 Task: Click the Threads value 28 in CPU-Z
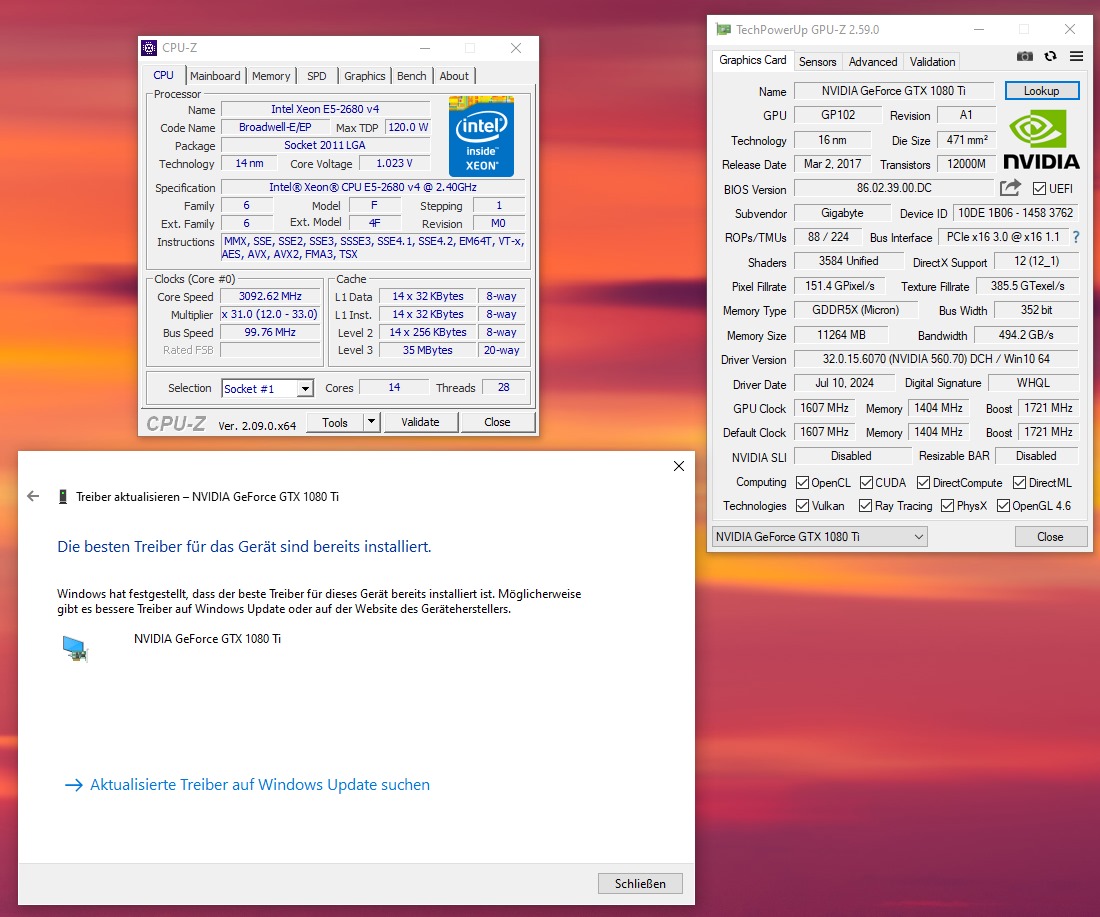[503, 387]
